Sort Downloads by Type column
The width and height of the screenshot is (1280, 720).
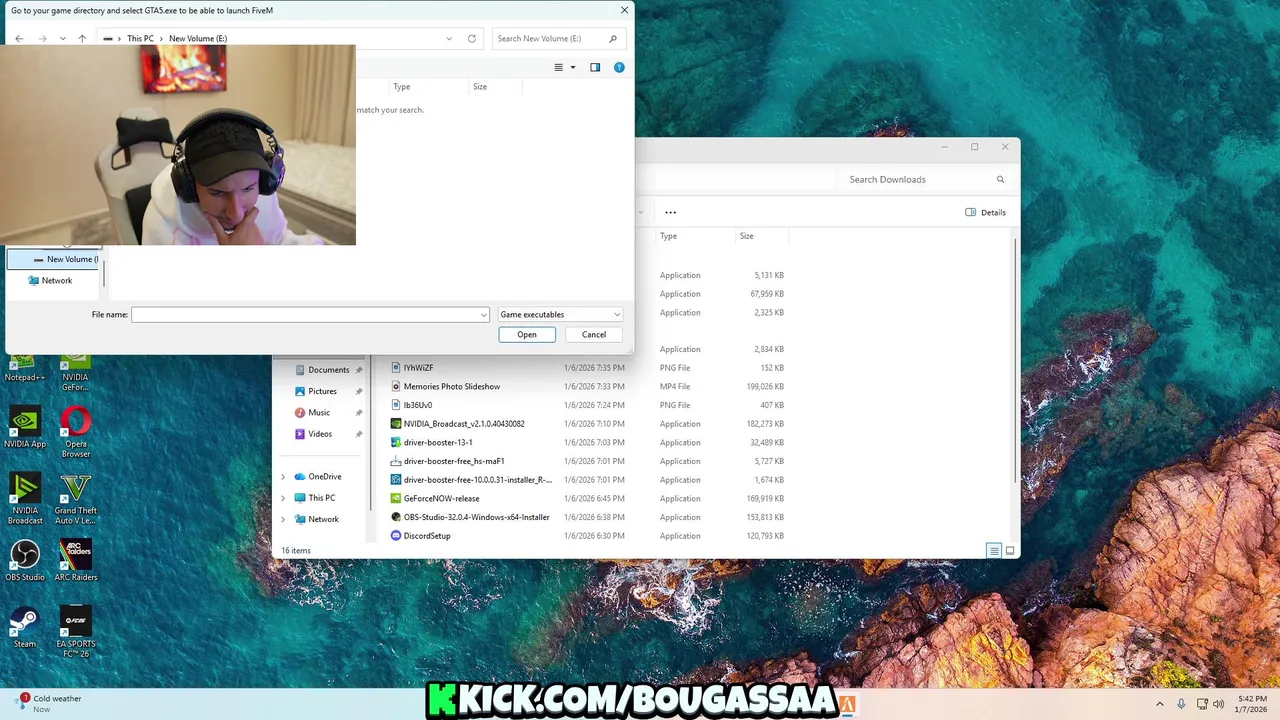[668, 236]
